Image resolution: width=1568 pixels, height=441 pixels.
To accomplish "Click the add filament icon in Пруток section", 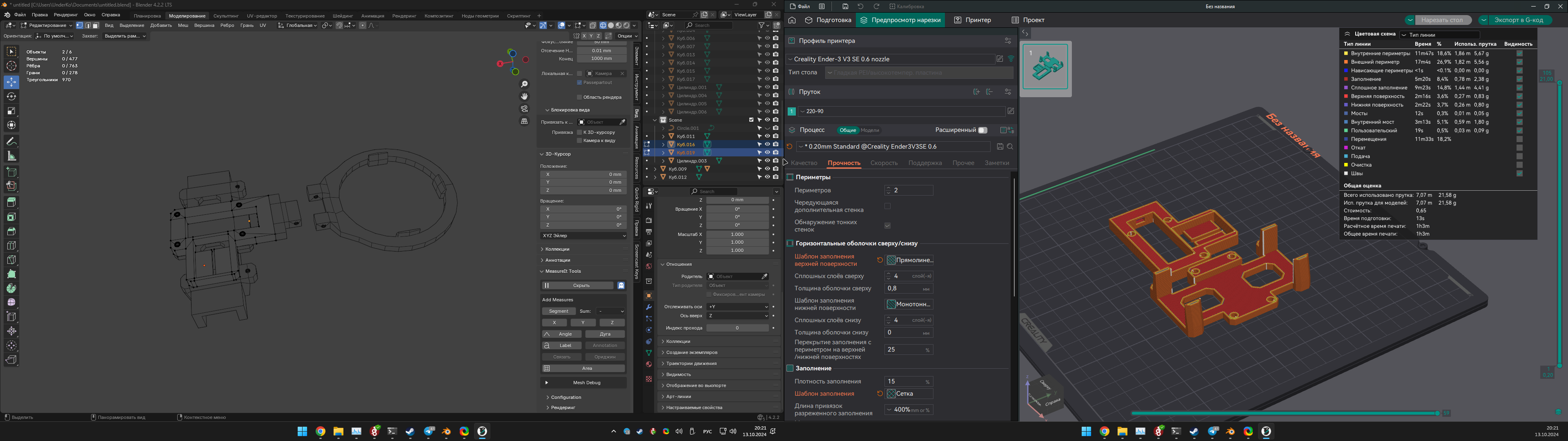I will (x=976, y=92).
